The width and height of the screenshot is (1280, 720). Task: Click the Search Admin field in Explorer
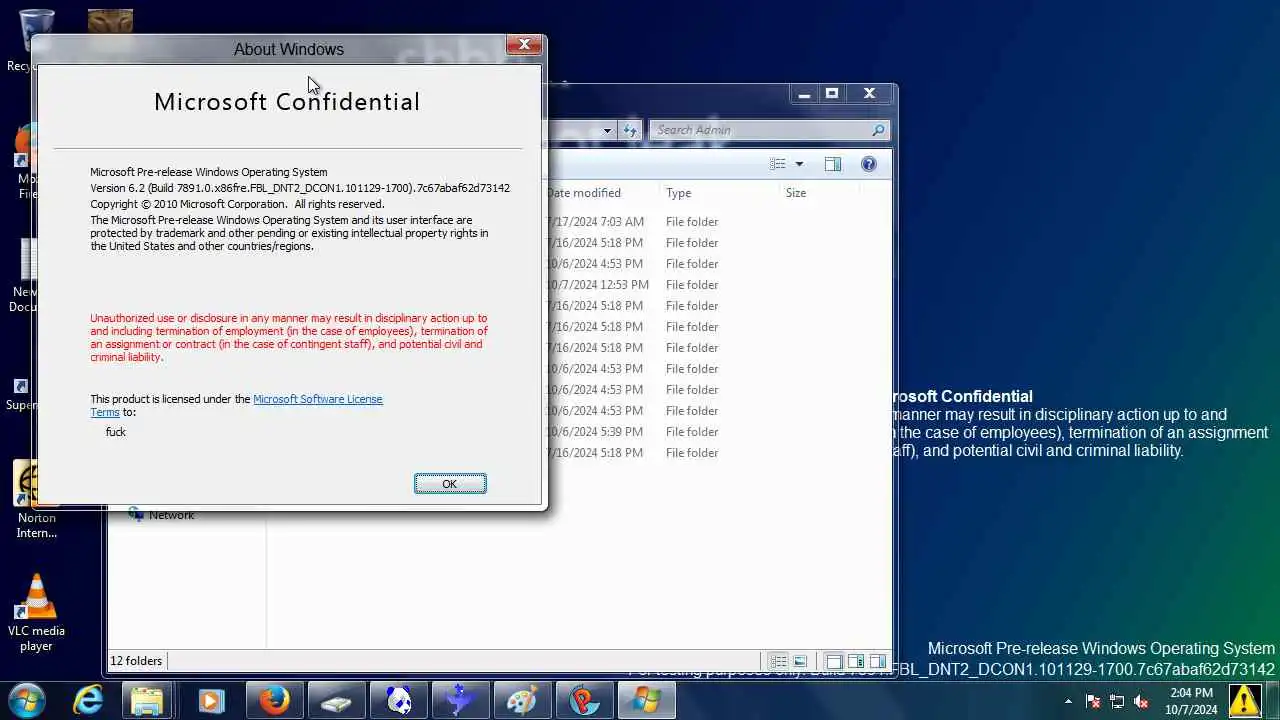761,130
